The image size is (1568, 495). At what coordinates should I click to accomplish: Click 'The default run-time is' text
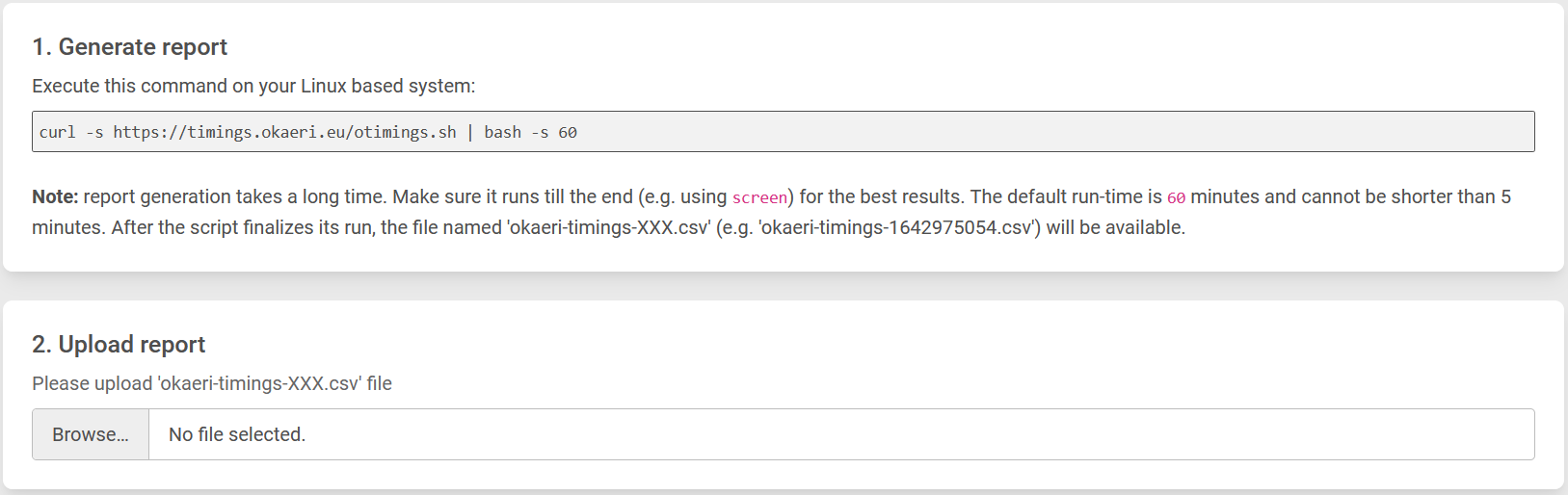[1066, 196]
